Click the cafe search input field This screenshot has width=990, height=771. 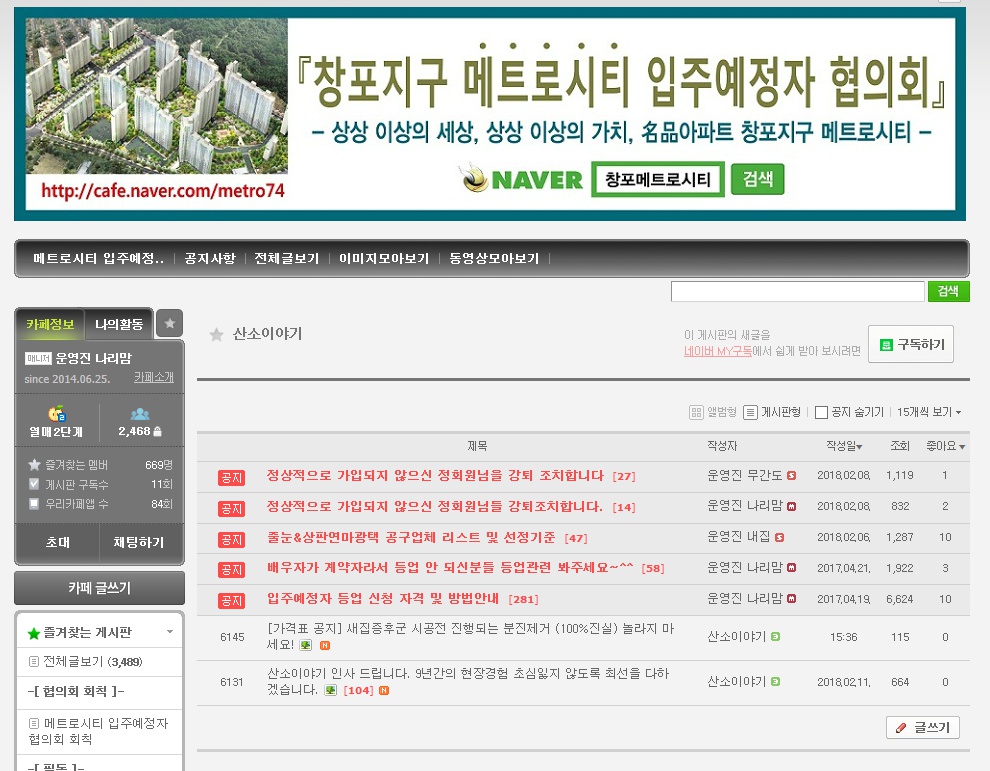[797, 292]
